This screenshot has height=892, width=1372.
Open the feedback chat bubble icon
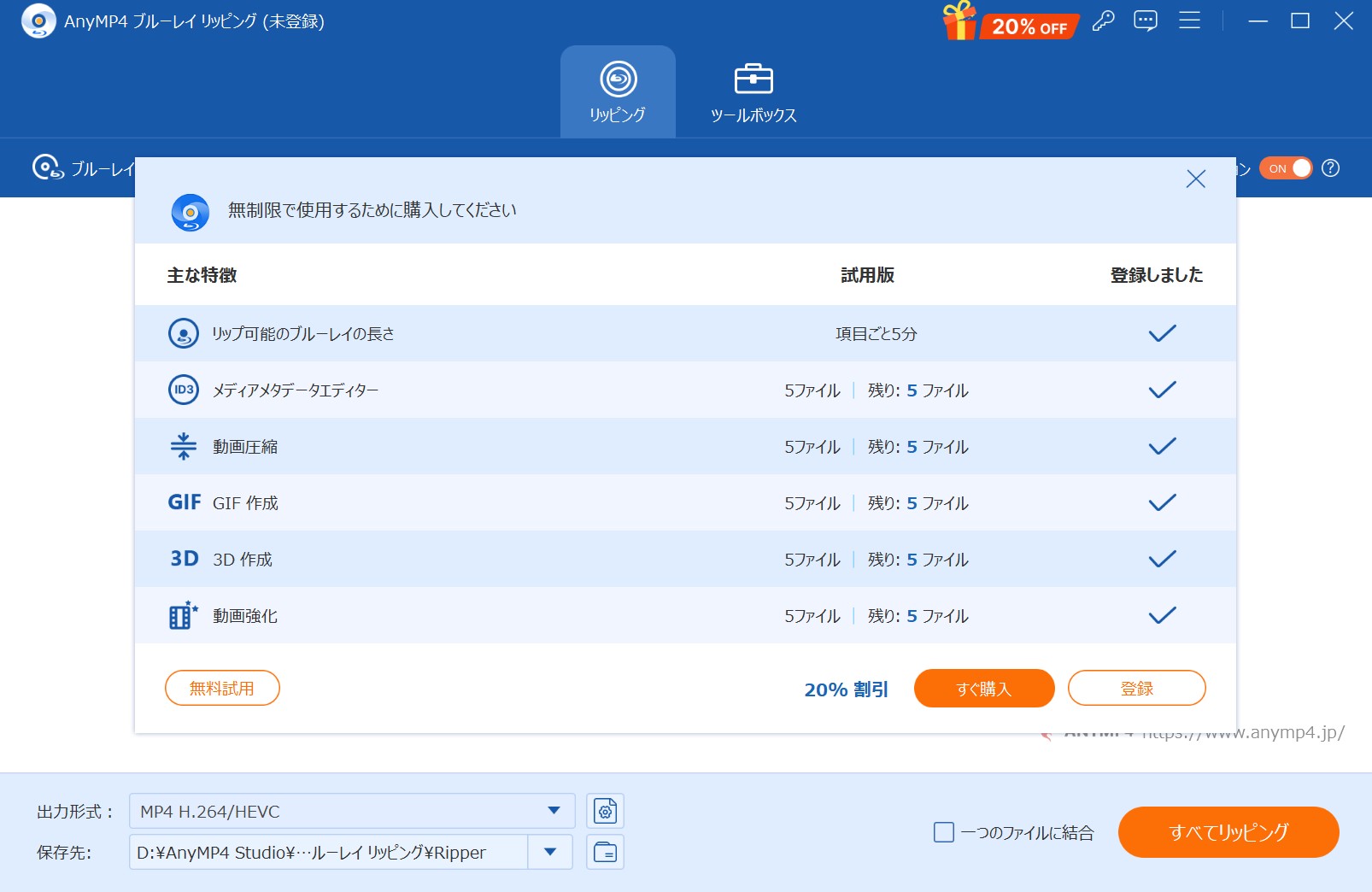click(x=1145, y=21)
